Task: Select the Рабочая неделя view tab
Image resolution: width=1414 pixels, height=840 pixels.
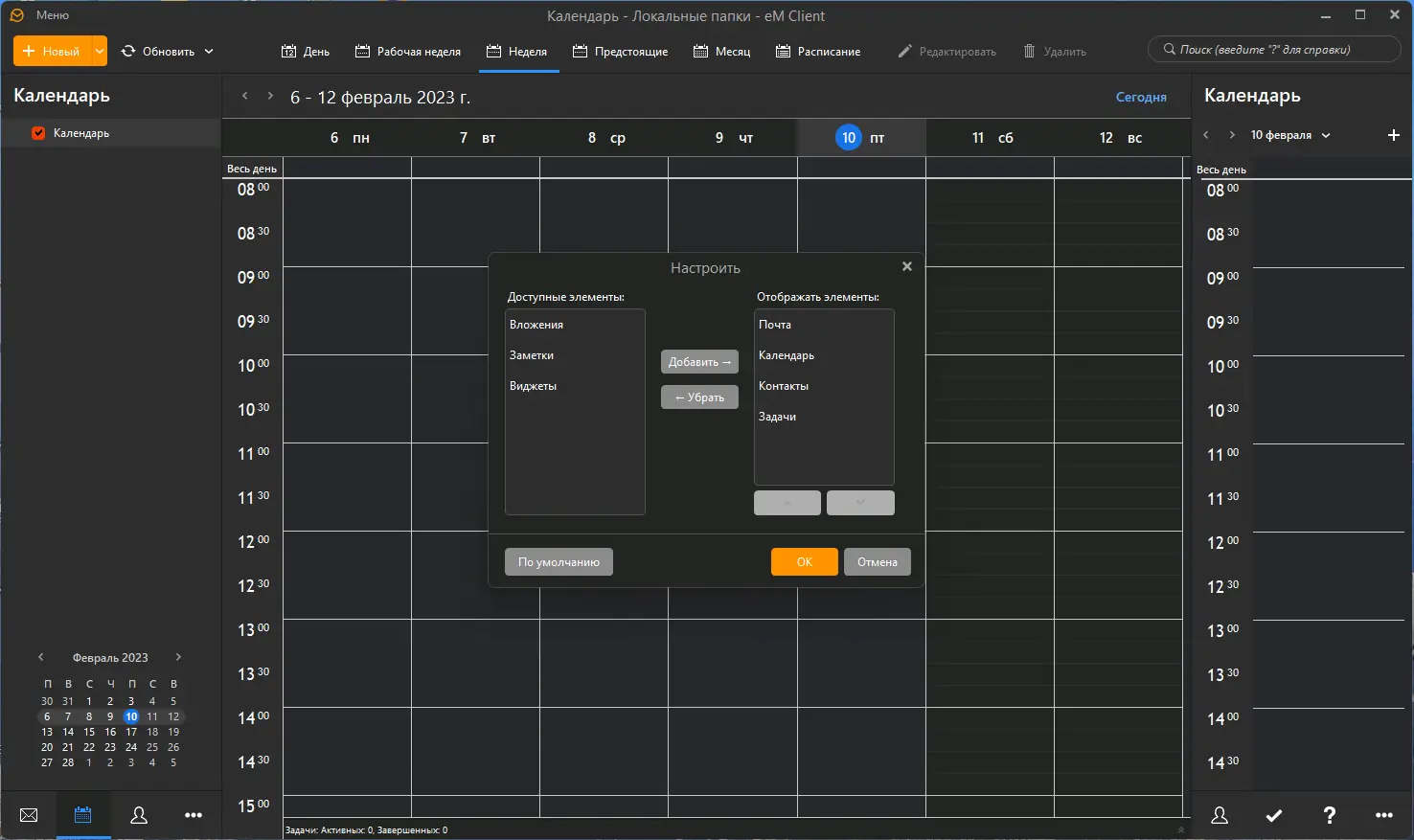Action: [408, 52]
